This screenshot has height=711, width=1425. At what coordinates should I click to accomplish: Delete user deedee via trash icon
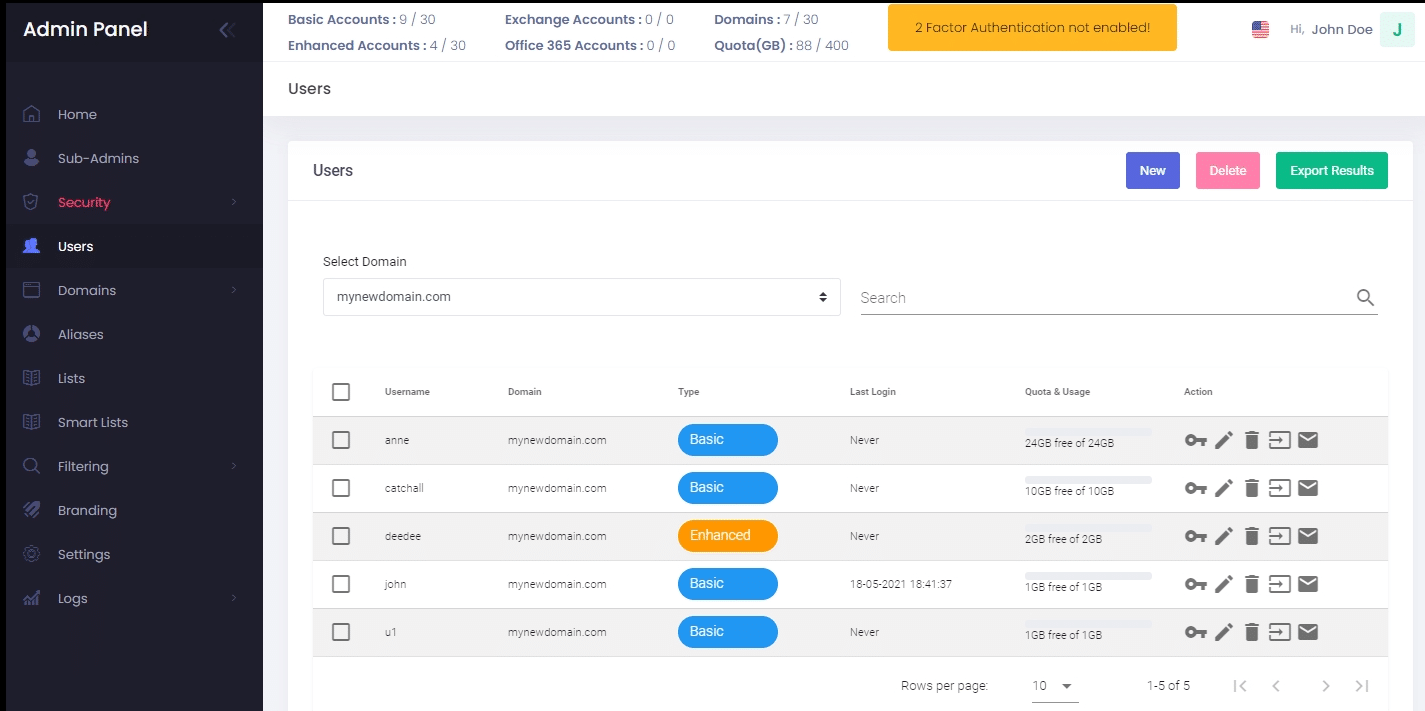pos(1251,536)
